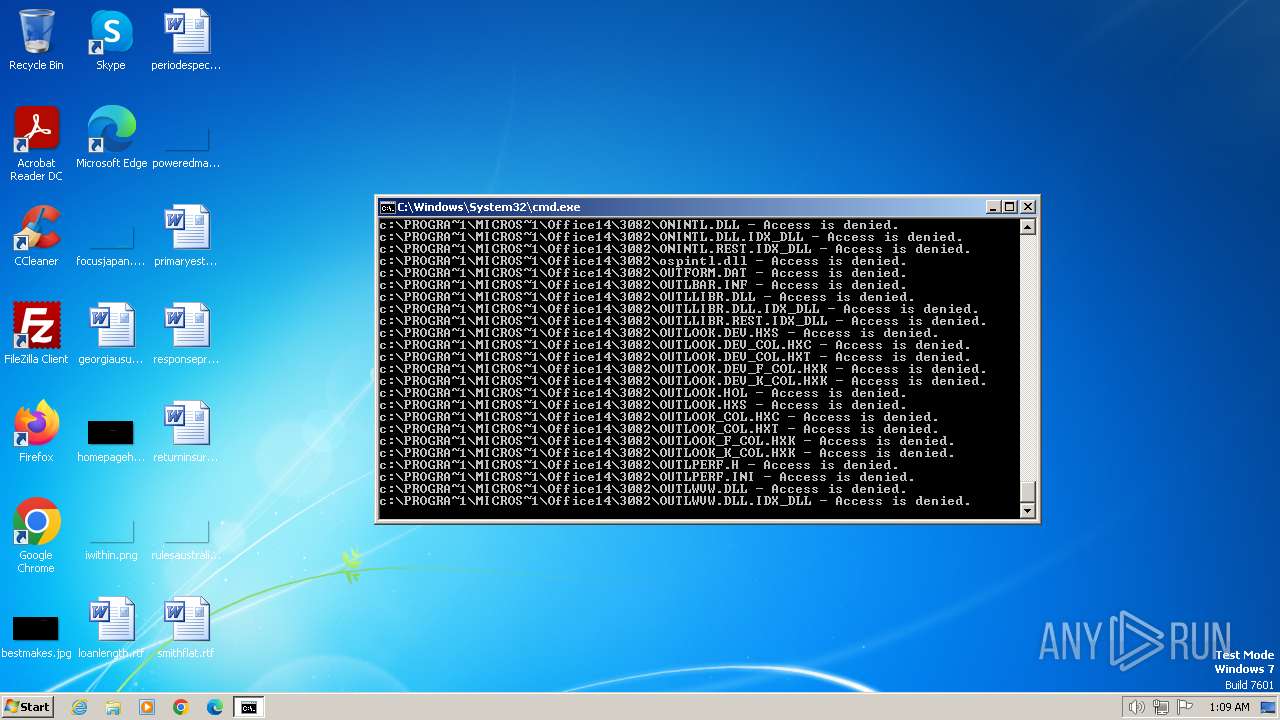
Task: Click the OUTLOOK_COL.HXC output line
Action: 659,417
